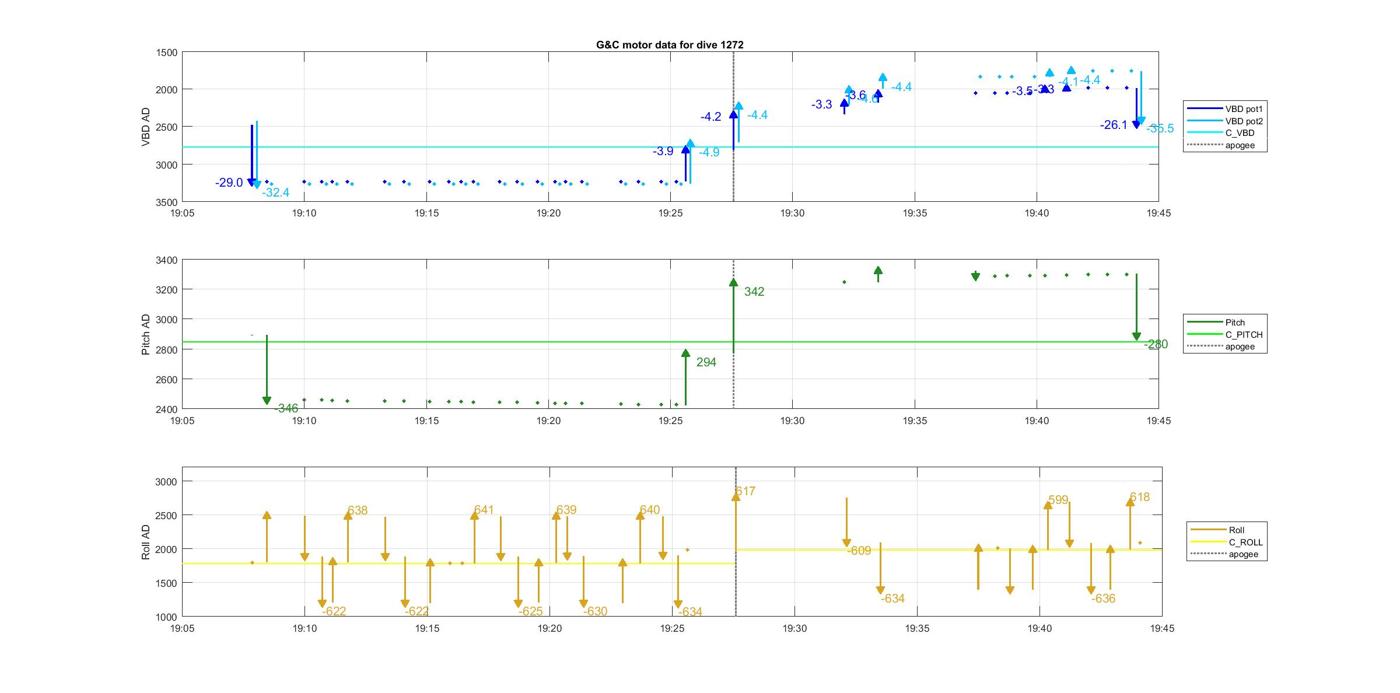Click the '641' roll data label

pyautogui.click(x=484, y=511)
